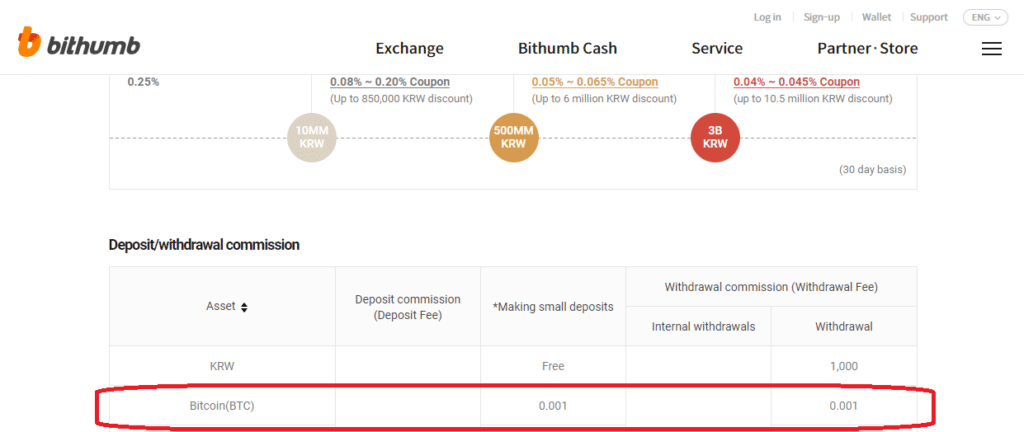Open the Bithumb Cash menu
The width and height of the screenshot is (1024, 432).
coord(568,48)
